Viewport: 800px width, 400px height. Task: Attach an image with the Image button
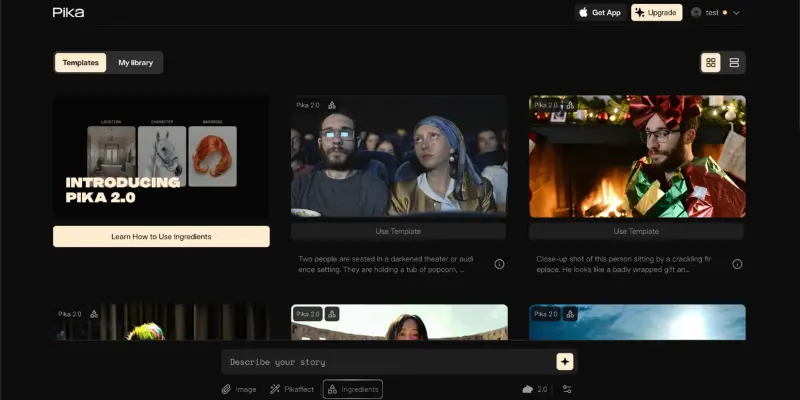pos(239,389)
